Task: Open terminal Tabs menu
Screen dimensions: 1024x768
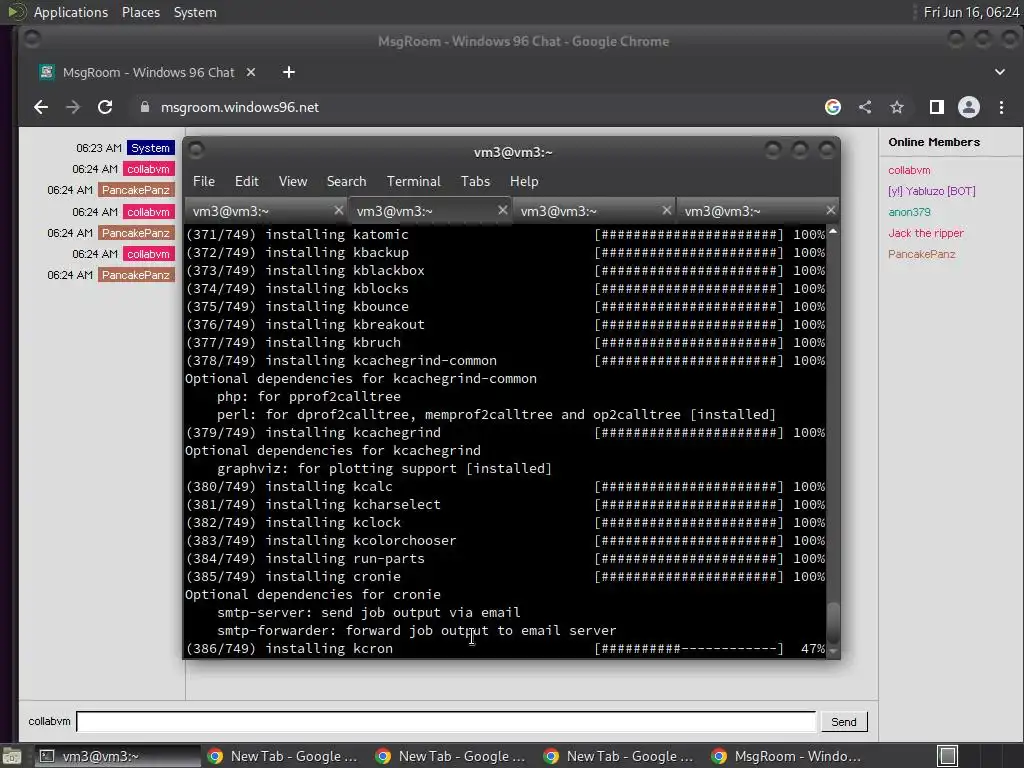Action: tap(475, 182)
